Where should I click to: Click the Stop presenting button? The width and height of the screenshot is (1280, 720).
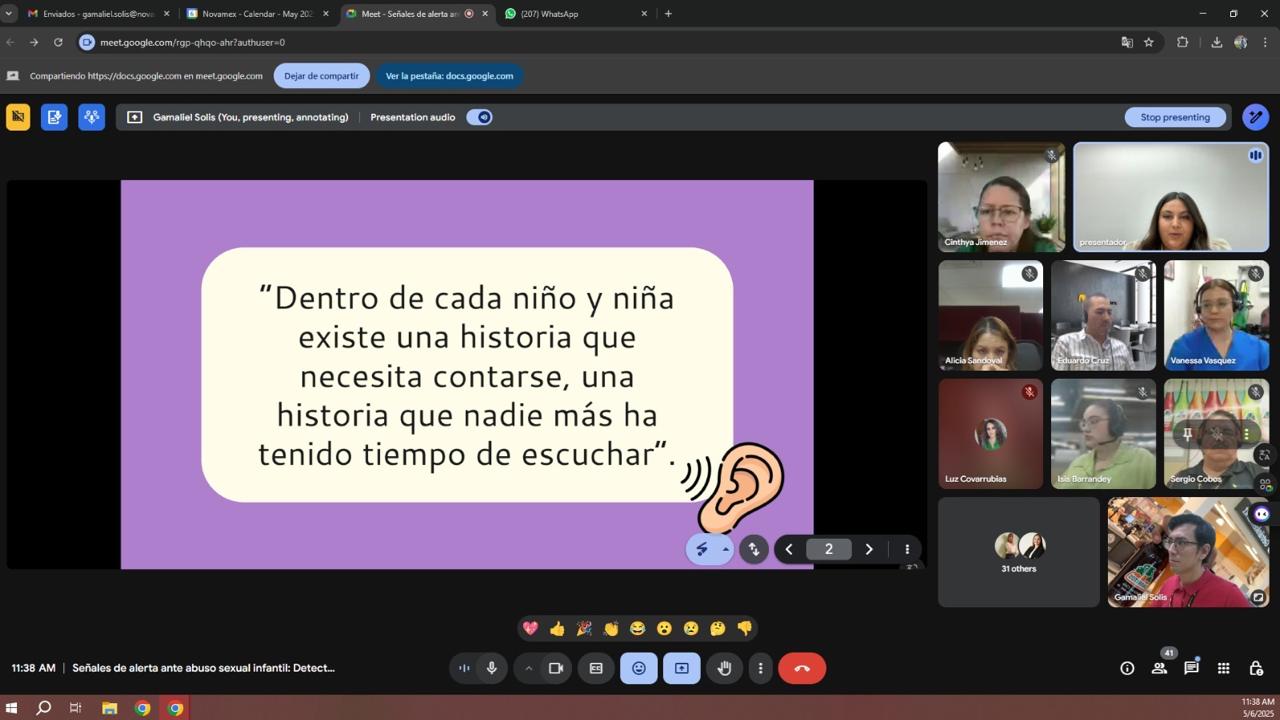click(x=1175, y=117)
